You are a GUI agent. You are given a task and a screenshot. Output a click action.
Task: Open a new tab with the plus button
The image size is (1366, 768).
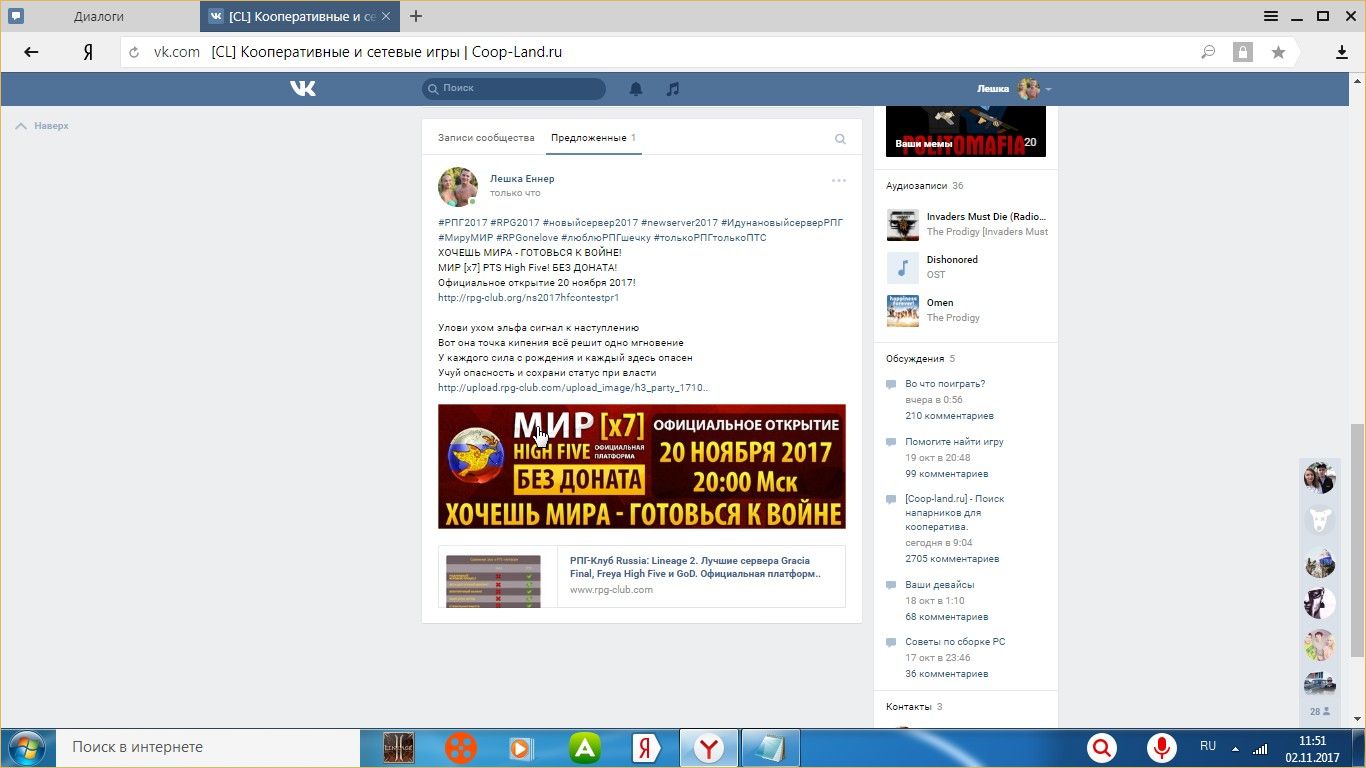[416, 16]
